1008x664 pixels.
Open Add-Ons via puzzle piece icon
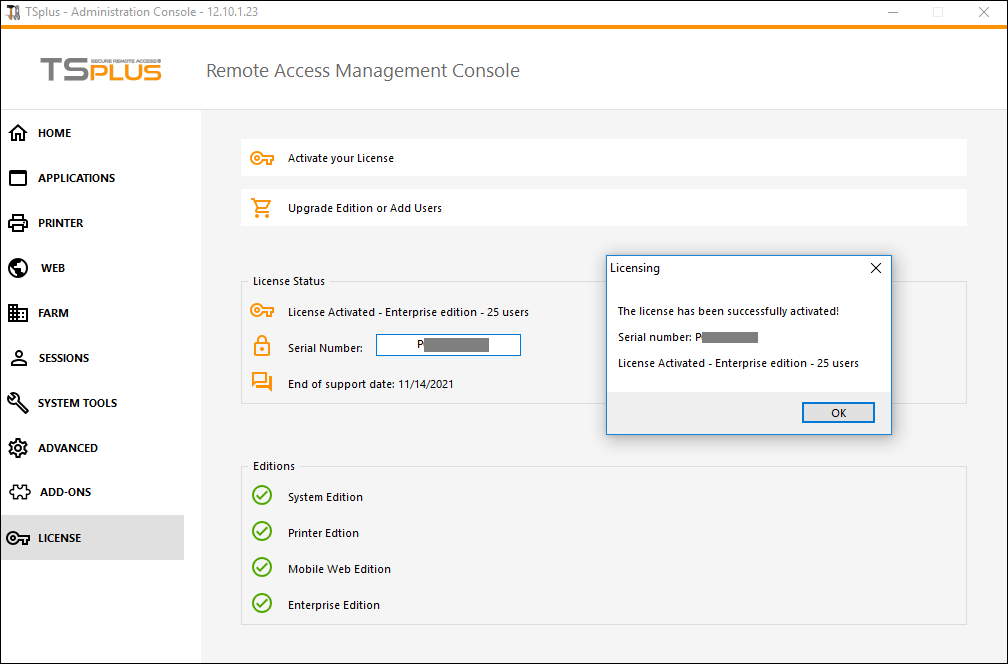18,492
